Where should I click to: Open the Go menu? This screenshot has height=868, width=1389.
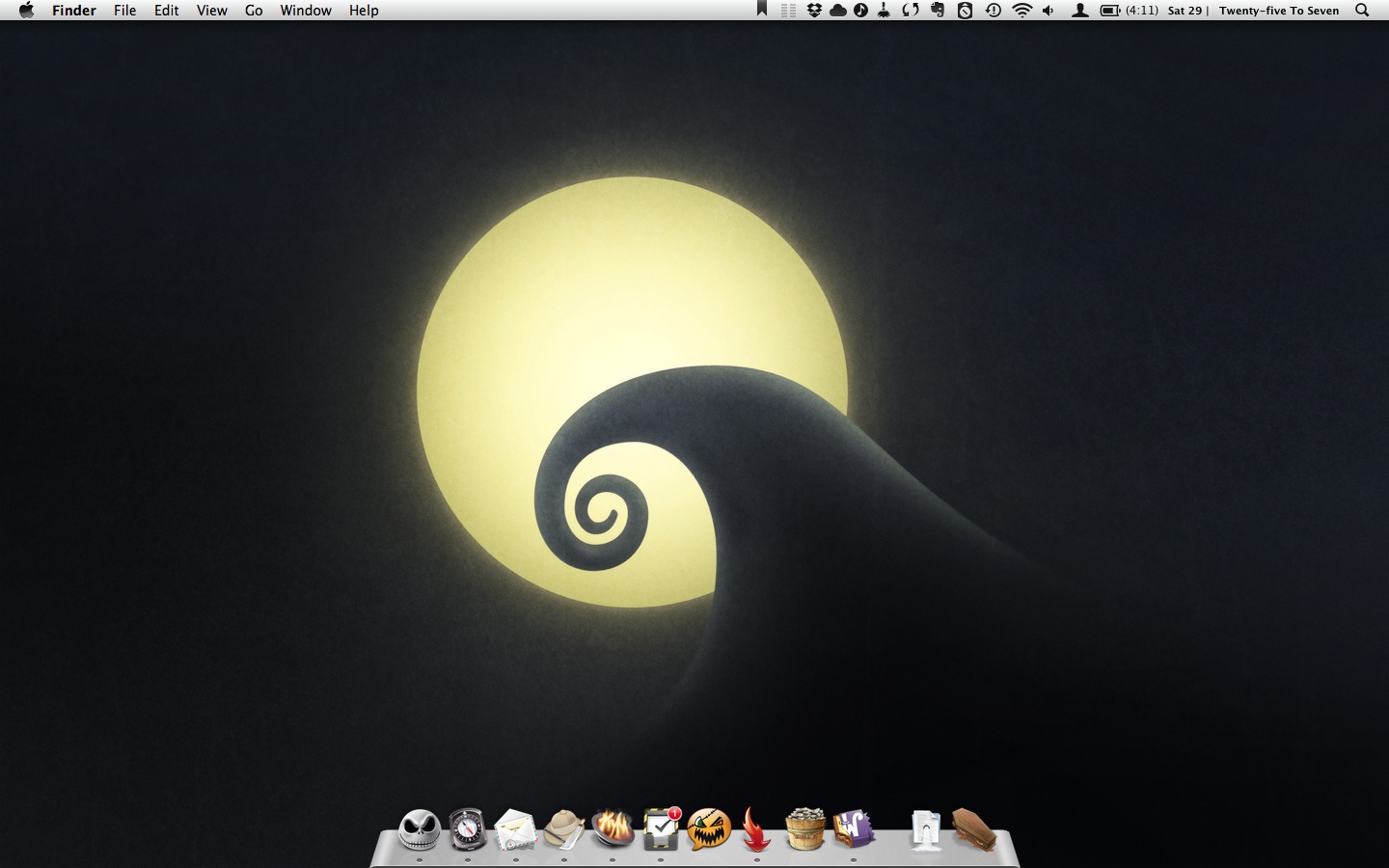254,11
